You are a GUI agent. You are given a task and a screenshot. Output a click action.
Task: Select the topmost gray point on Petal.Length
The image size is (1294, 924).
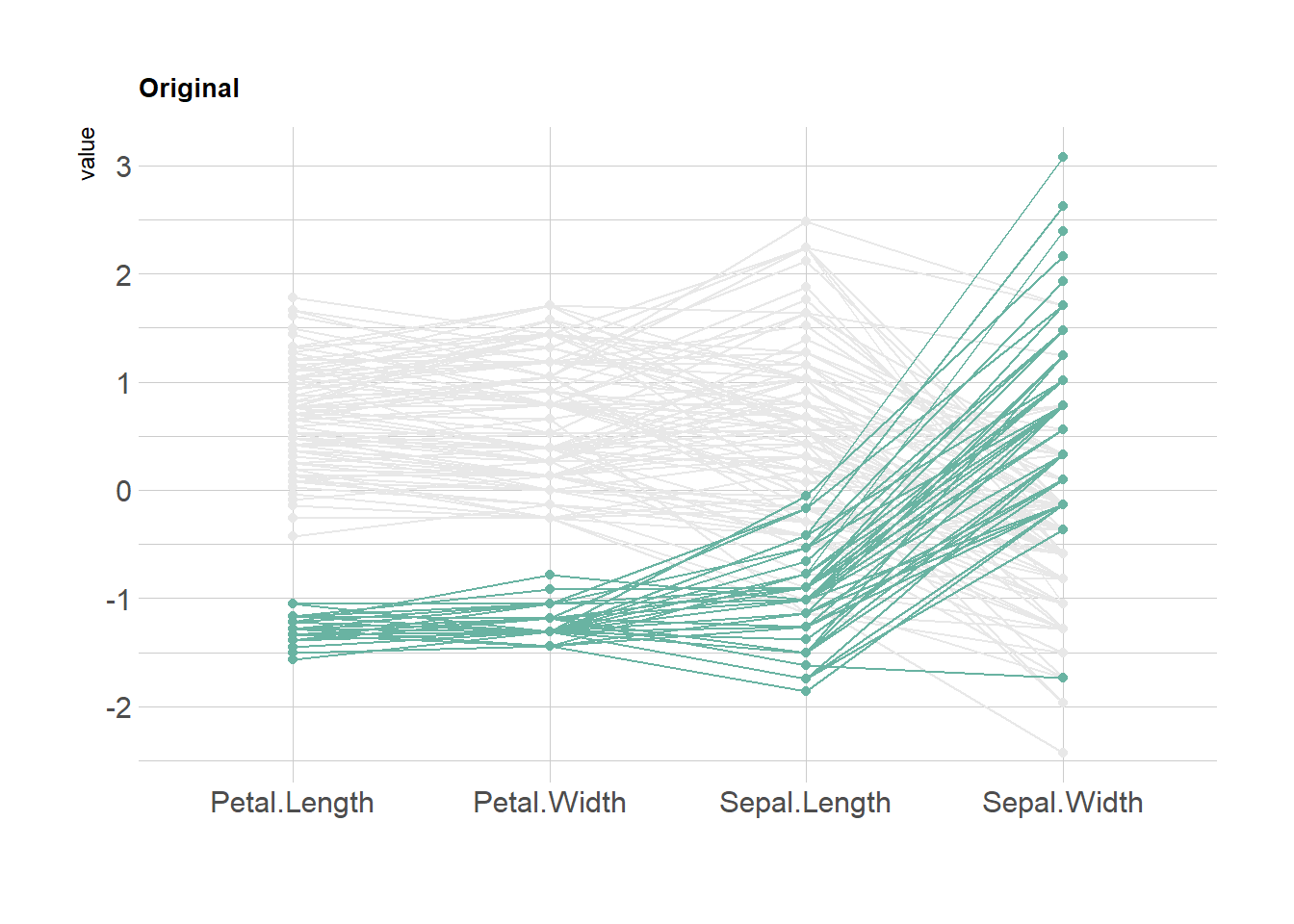pyautogui.click(x=293, y=298)
